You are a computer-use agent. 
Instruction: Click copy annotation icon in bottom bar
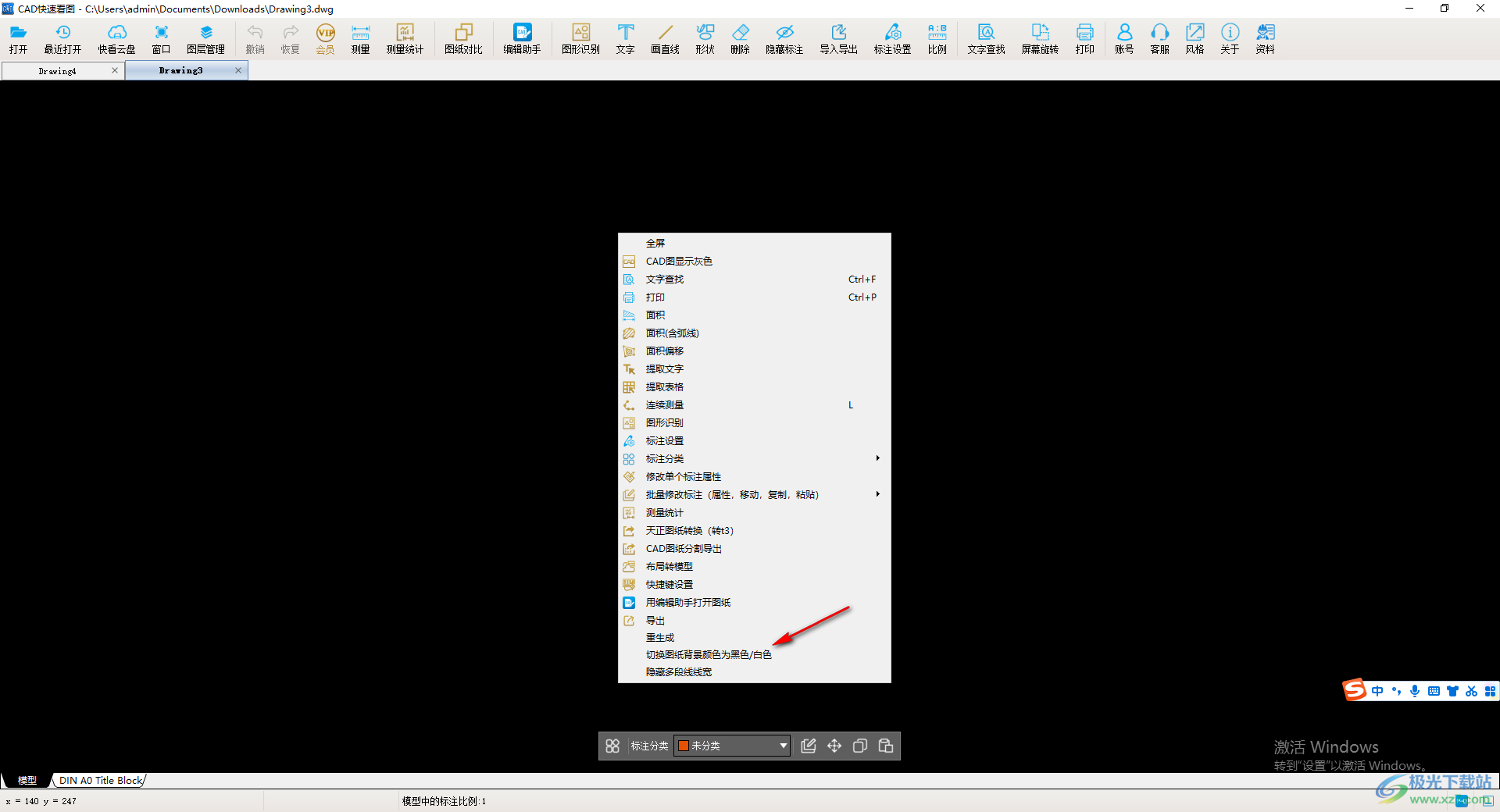tap(860, 746)
